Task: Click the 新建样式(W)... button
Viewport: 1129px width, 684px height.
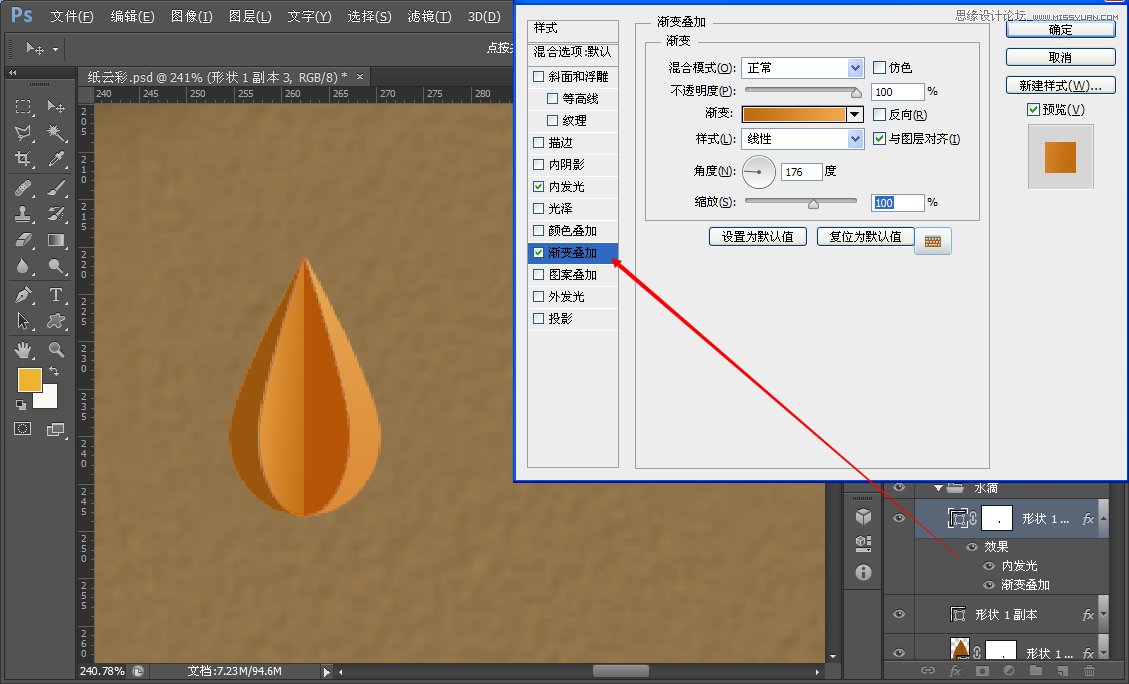Action: point(1061,86)
